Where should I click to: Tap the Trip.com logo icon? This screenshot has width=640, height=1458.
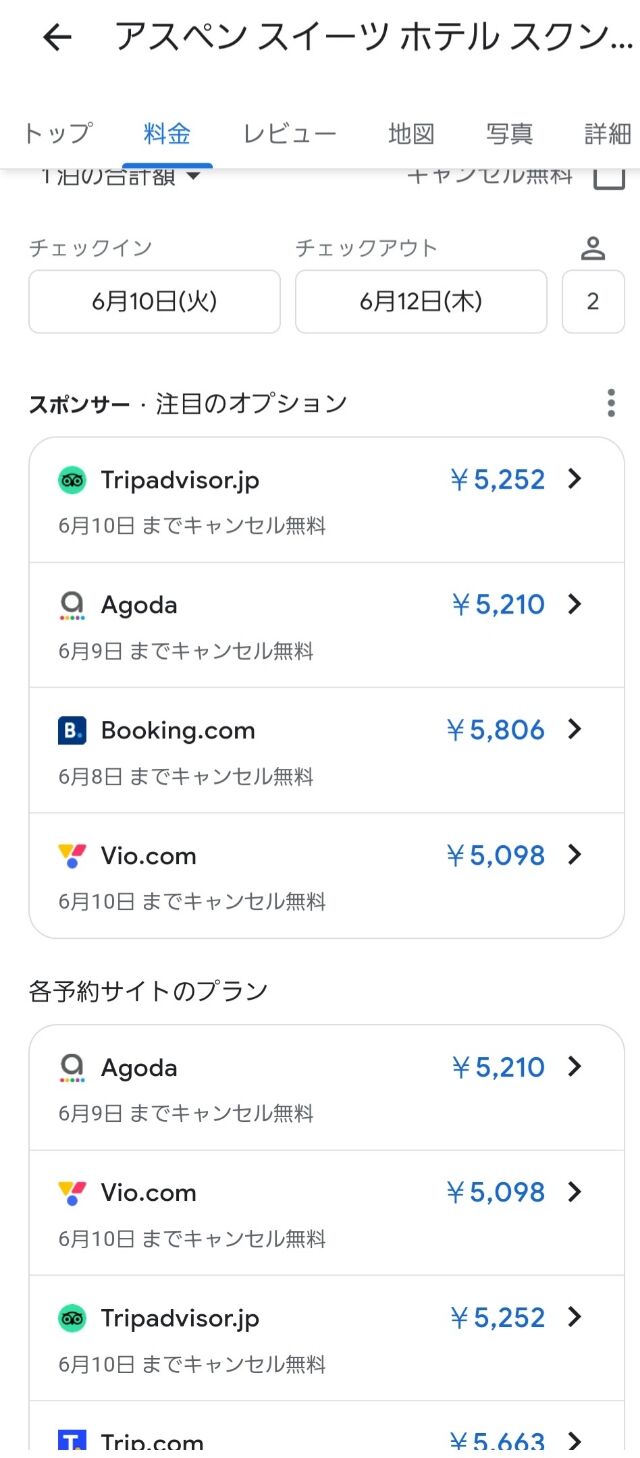[x=72, y=1442]
